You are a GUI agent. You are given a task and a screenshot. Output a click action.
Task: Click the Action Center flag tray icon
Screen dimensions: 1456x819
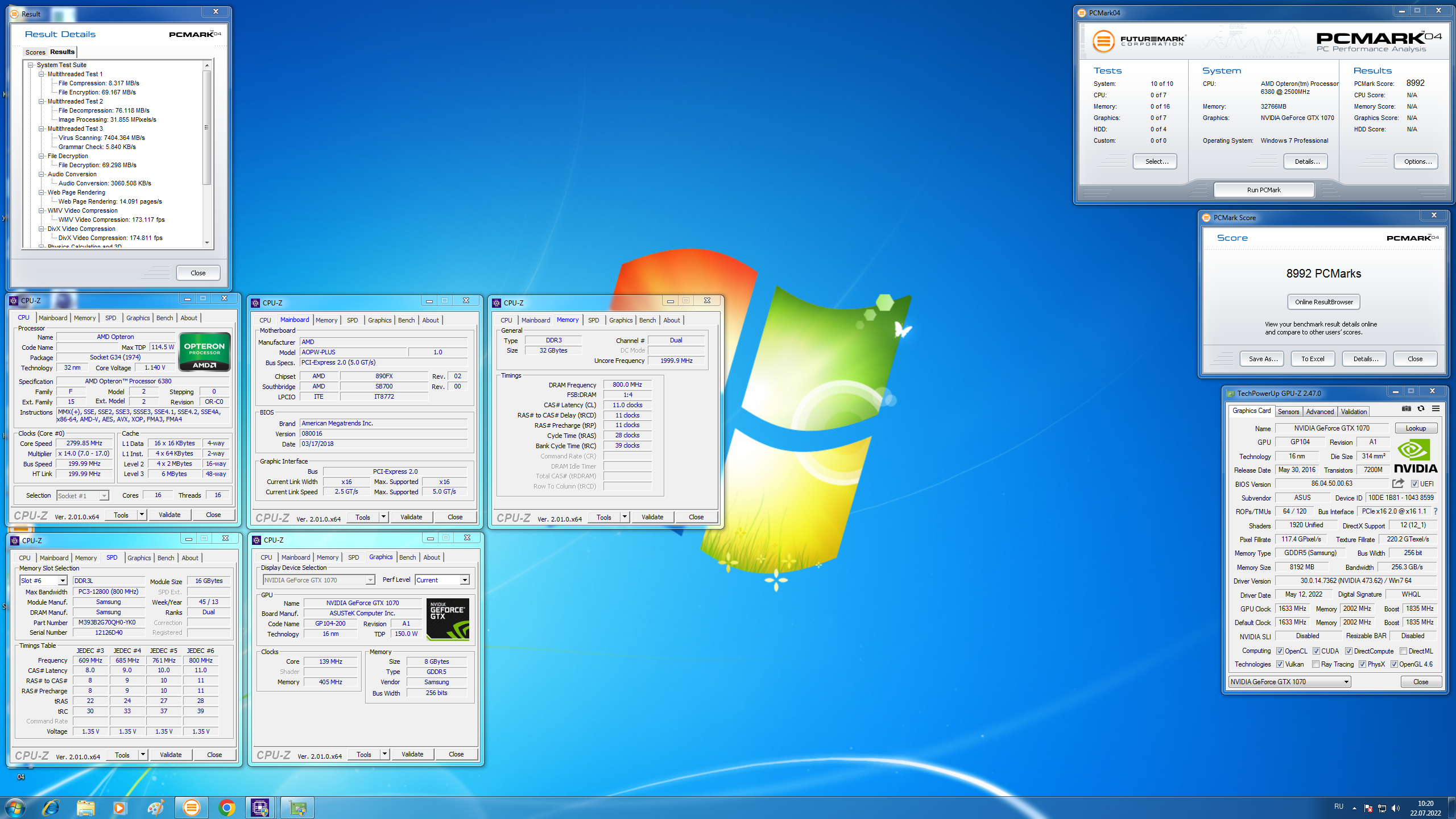point(1368,808)
